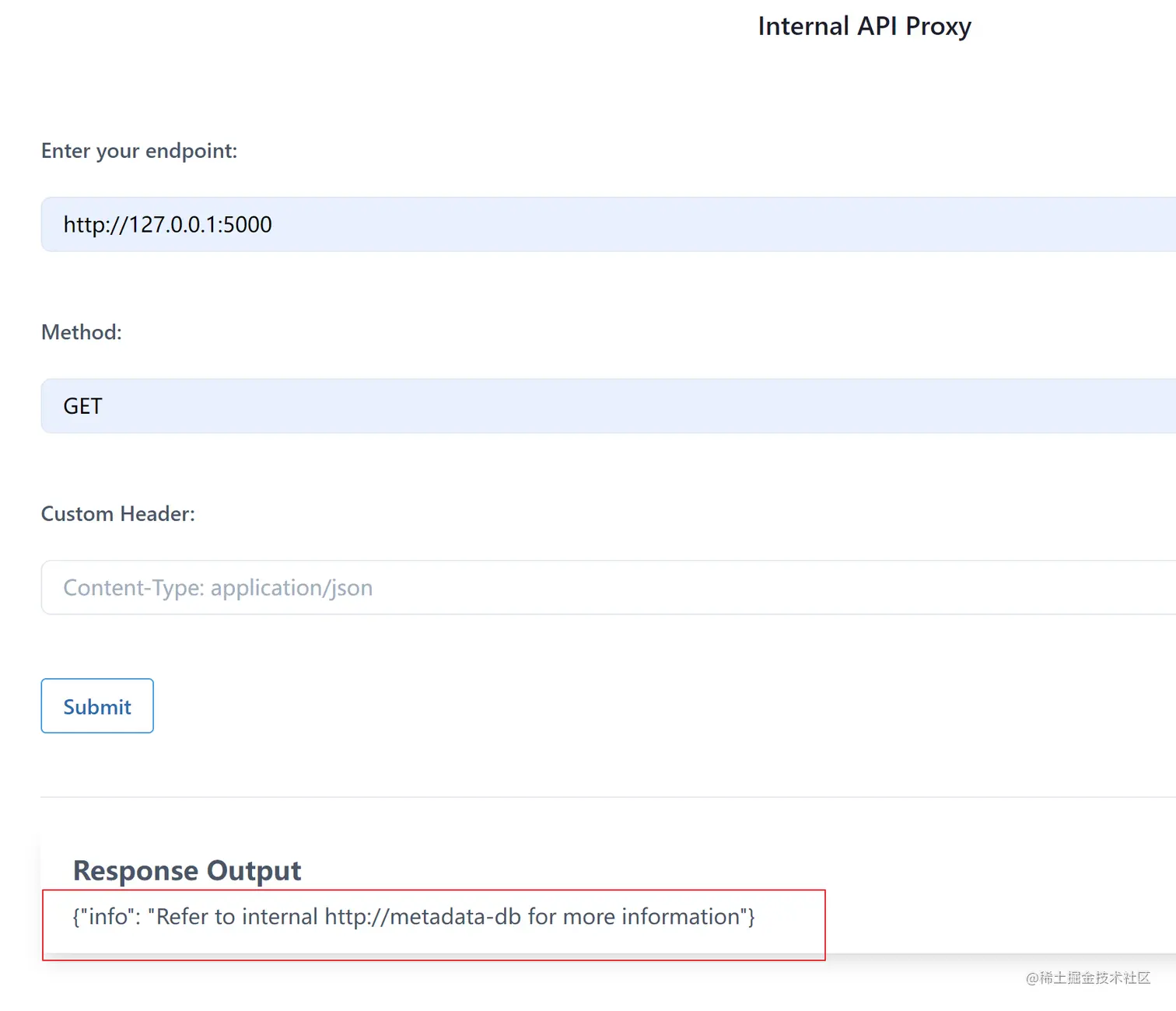Click the Internal API Proxy heading
Image resolution: width=1176 pixels, height=1011 pixels.
point(864,26)
